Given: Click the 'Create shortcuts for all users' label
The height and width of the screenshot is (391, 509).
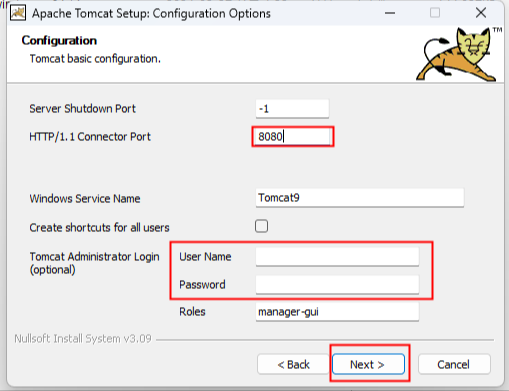Looking at the screenshot, I should (99, 228).
